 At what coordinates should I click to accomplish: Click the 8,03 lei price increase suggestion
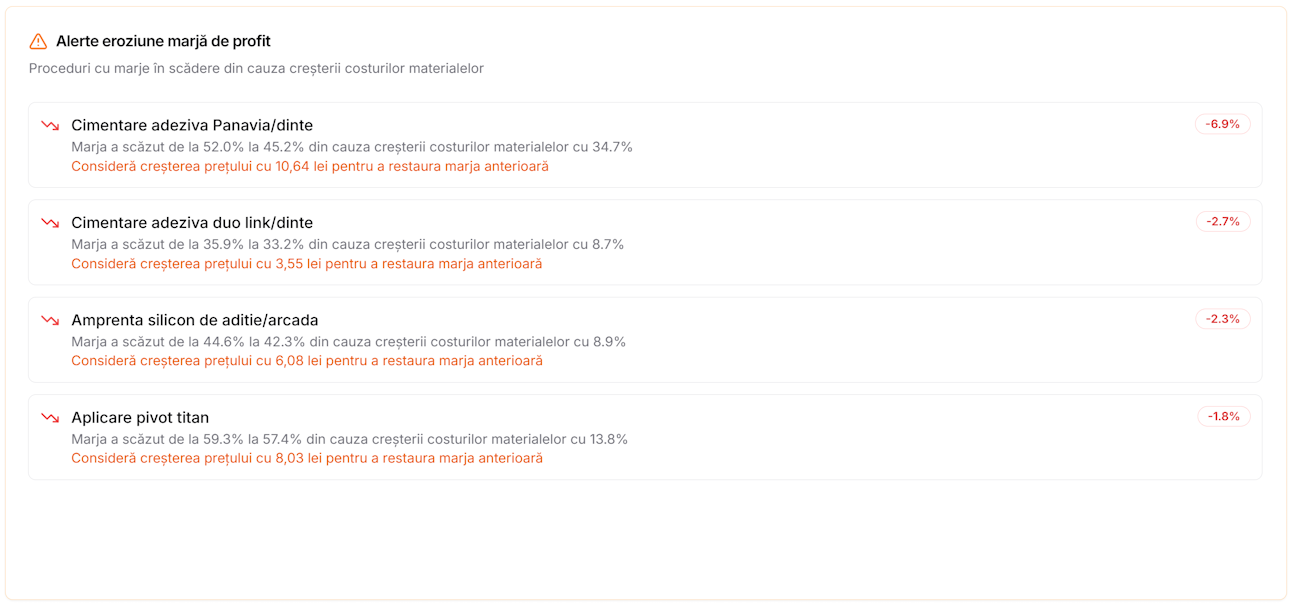coord(306,458)
